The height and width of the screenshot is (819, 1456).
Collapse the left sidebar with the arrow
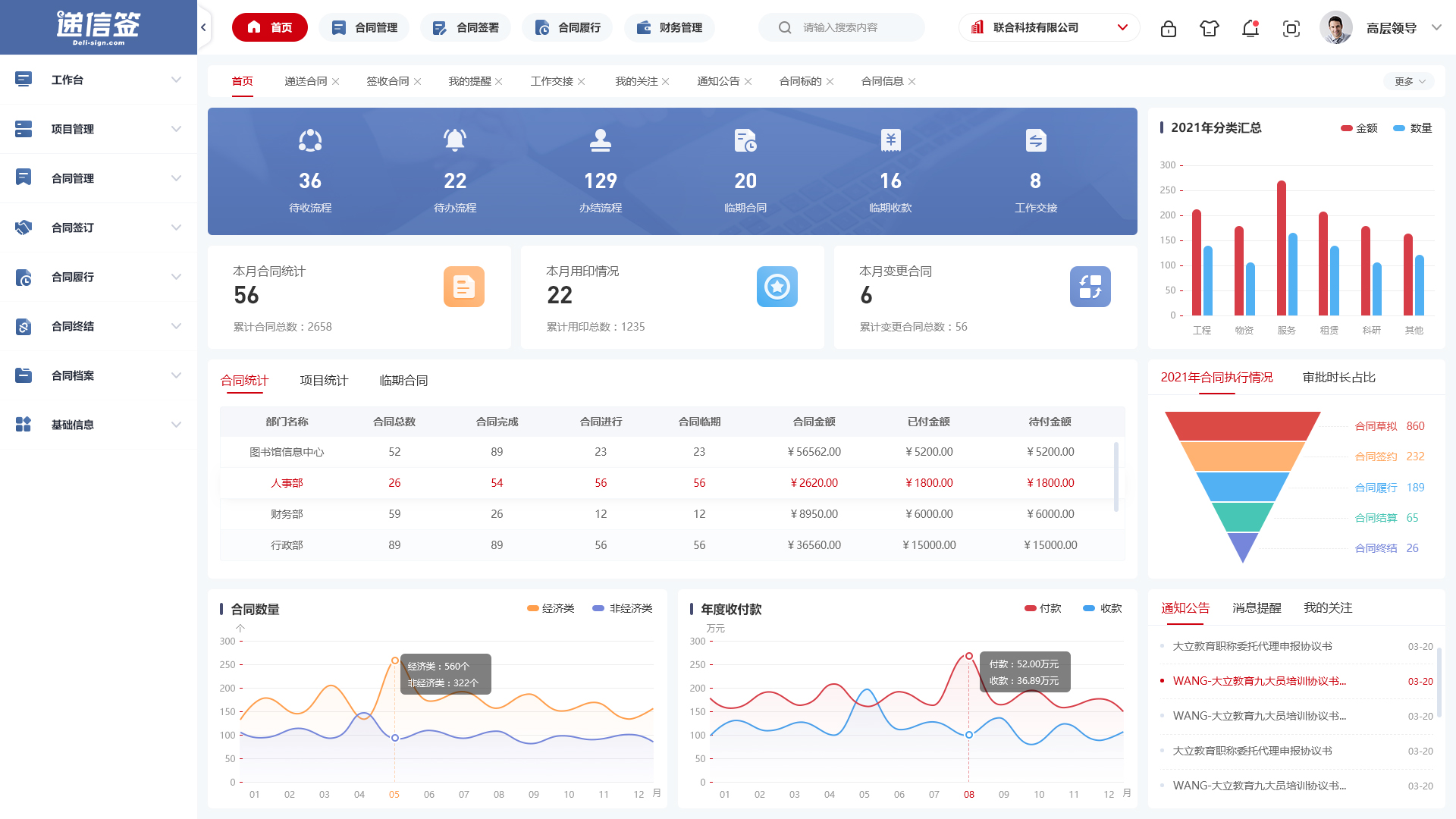pos(203,27)
